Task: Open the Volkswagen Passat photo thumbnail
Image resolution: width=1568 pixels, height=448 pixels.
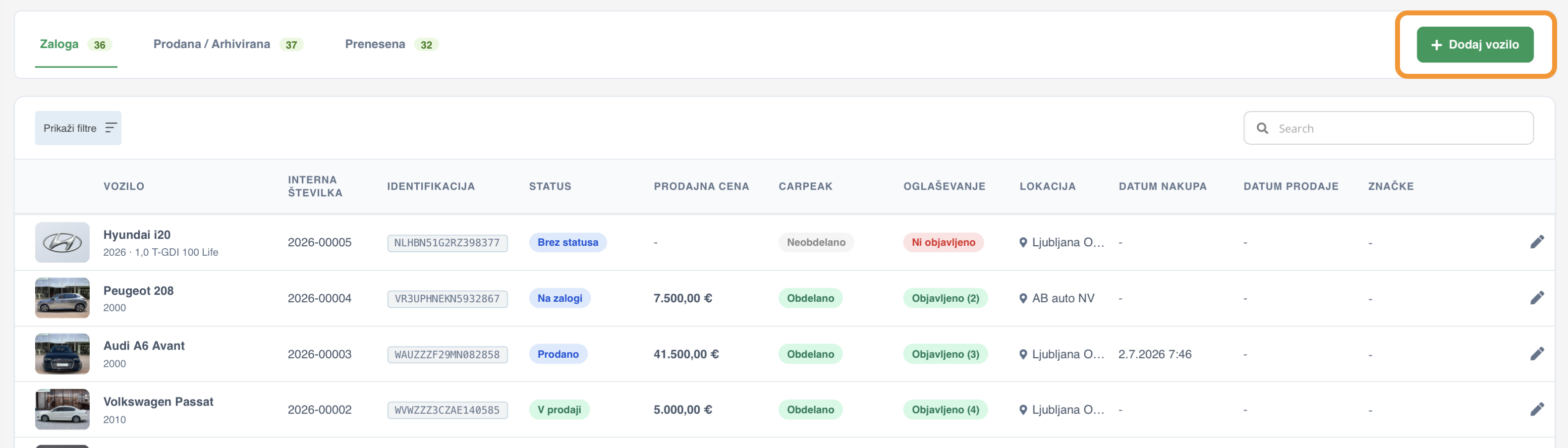Action: 62,410
